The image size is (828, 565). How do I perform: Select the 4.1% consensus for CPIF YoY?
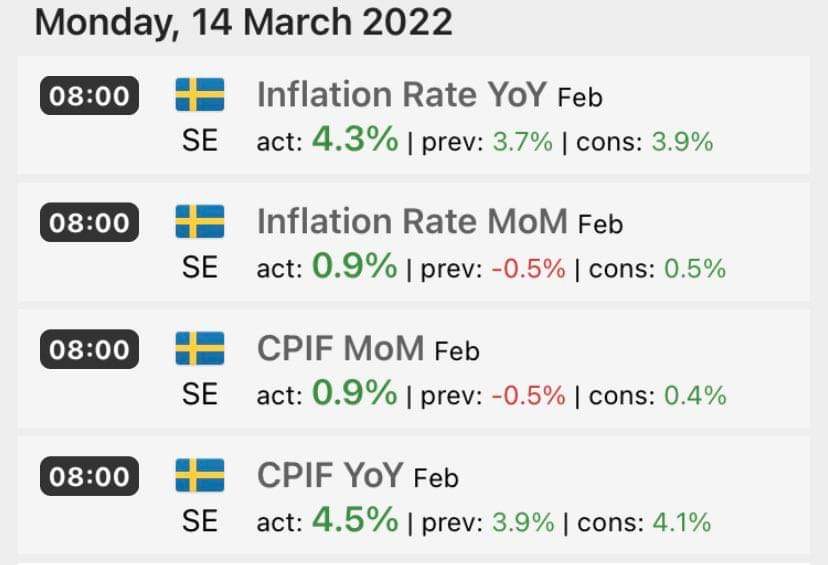point(680,522)
